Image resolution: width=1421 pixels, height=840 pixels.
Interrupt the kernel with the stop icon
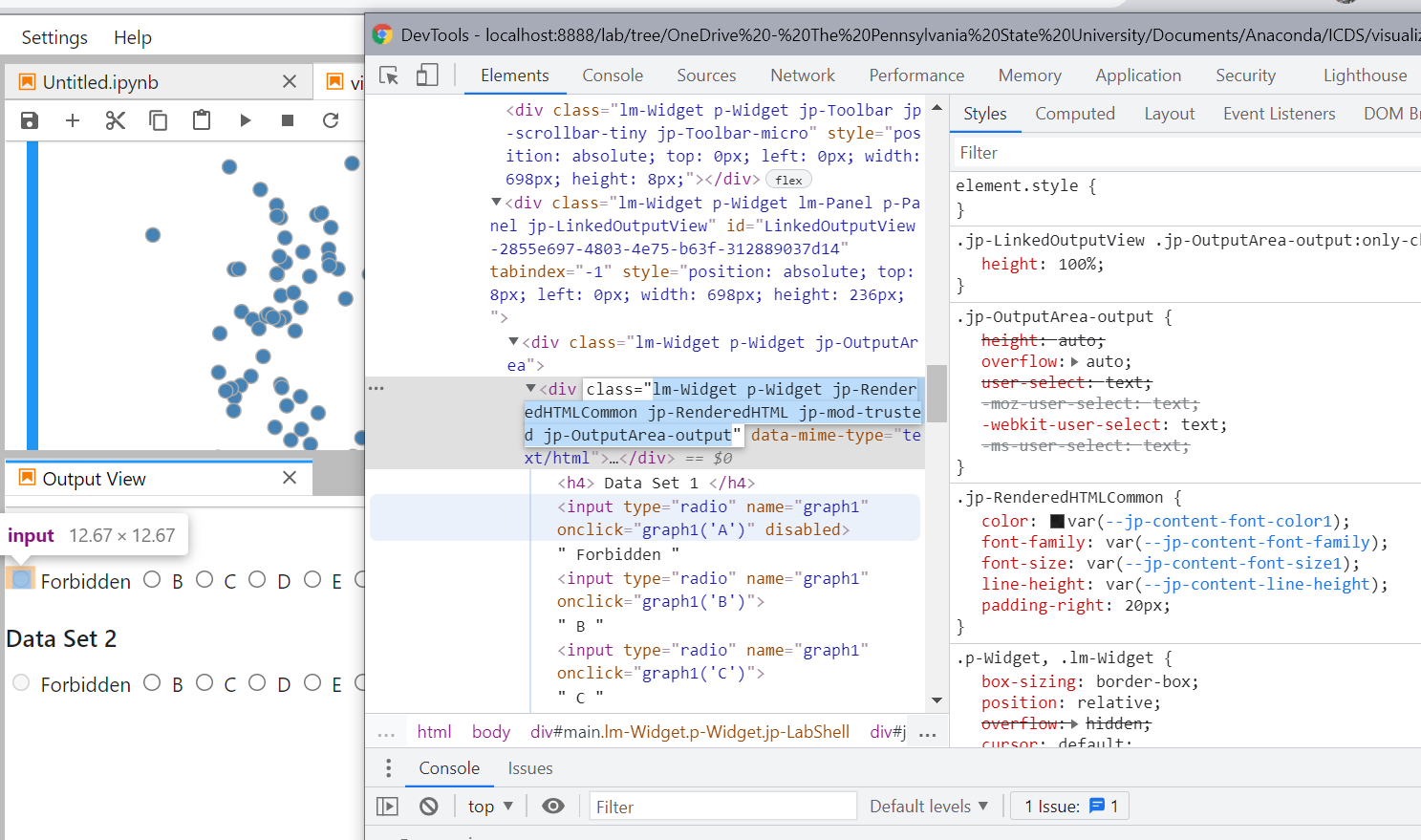tap(288, 120)
